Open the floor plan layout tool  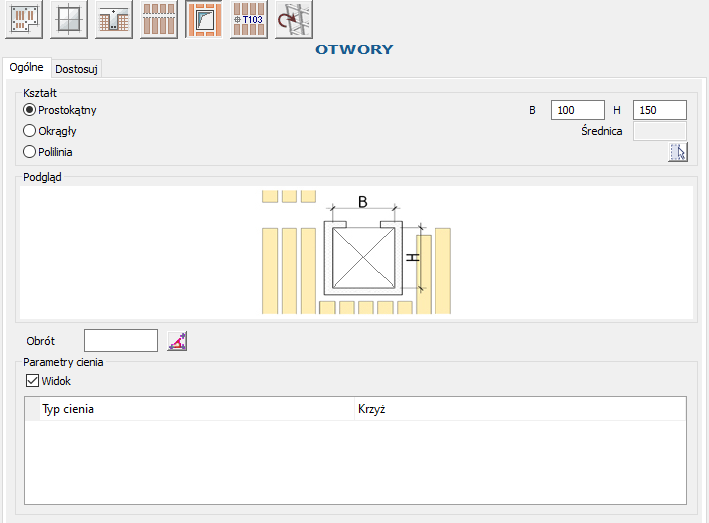pyautogui.click(x=23, y=19)
